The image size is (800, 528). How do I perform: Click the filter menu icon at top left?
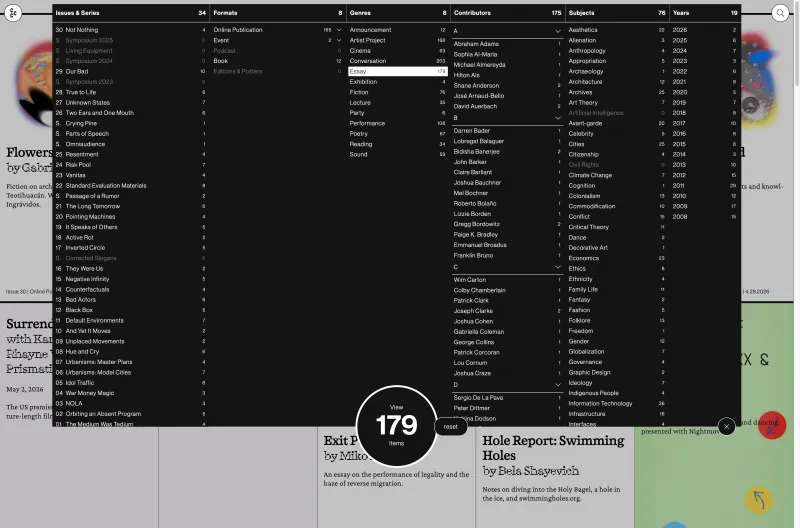(x=13, y=13)
